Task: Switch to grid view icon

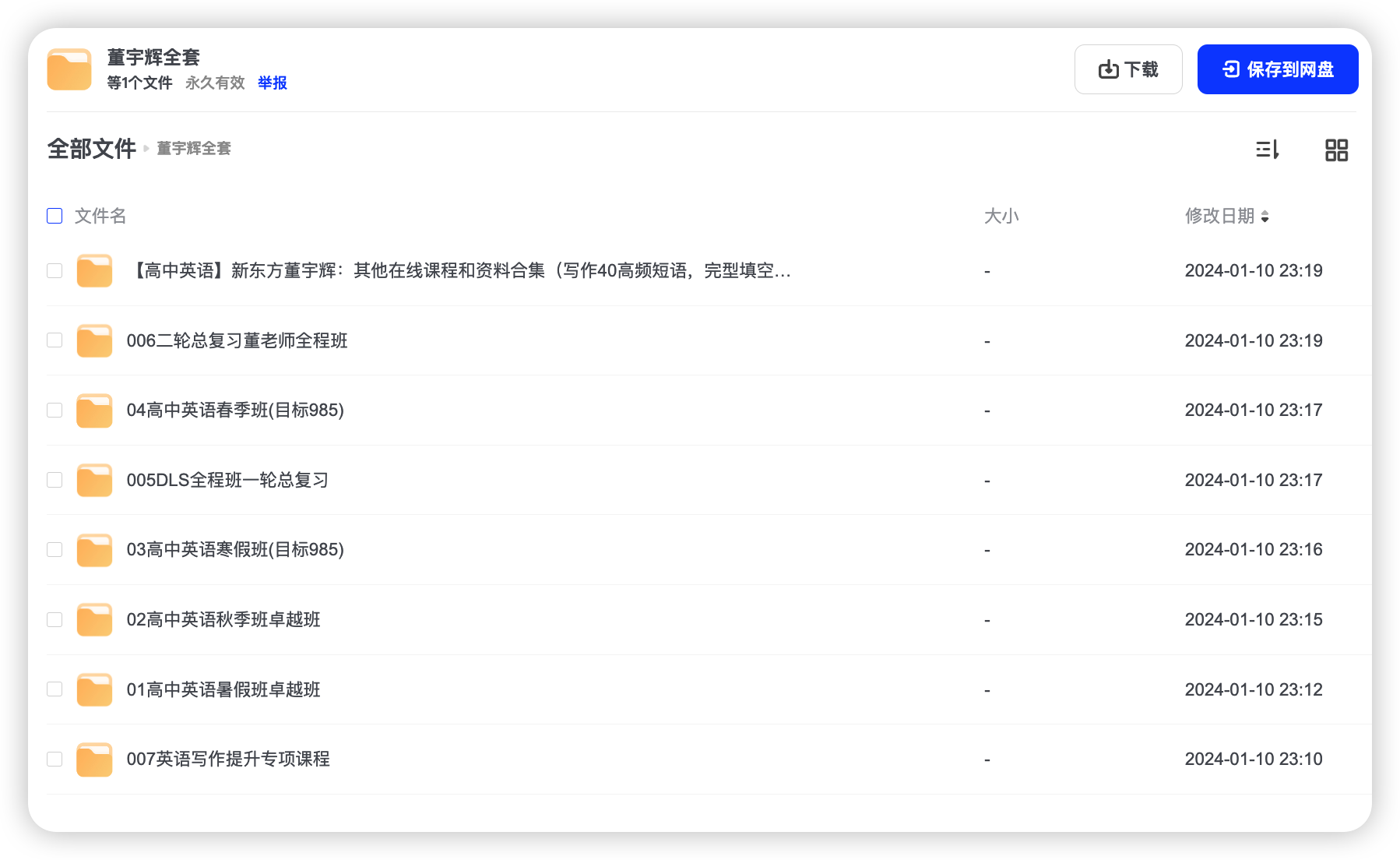Action: tap(1336, 150)
